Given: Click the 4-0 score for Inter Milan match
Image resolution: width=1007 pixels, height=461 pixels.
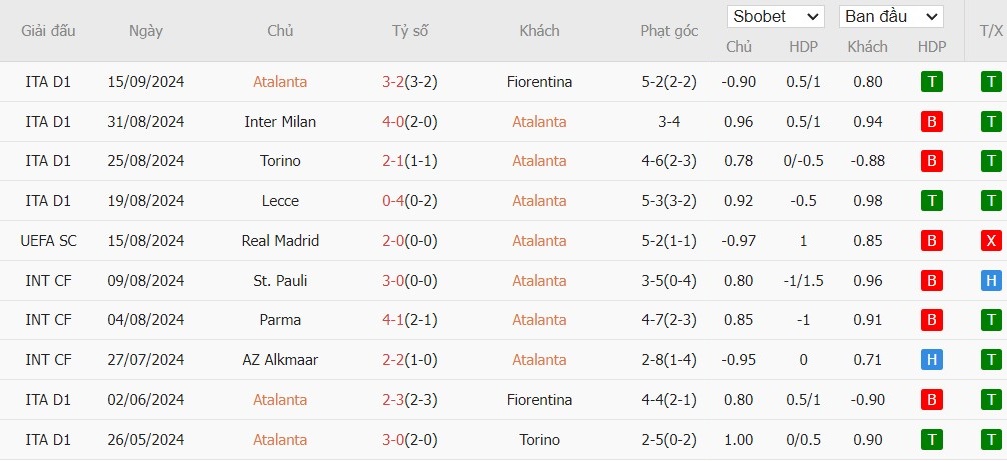Looking at the screenshot, I should [x=393, y=121].
